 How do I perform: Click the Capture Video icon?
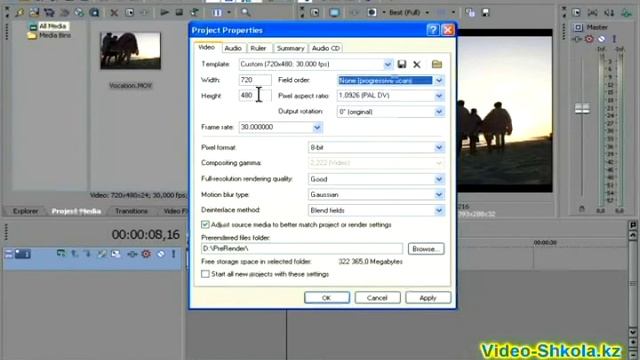point(49,13)
